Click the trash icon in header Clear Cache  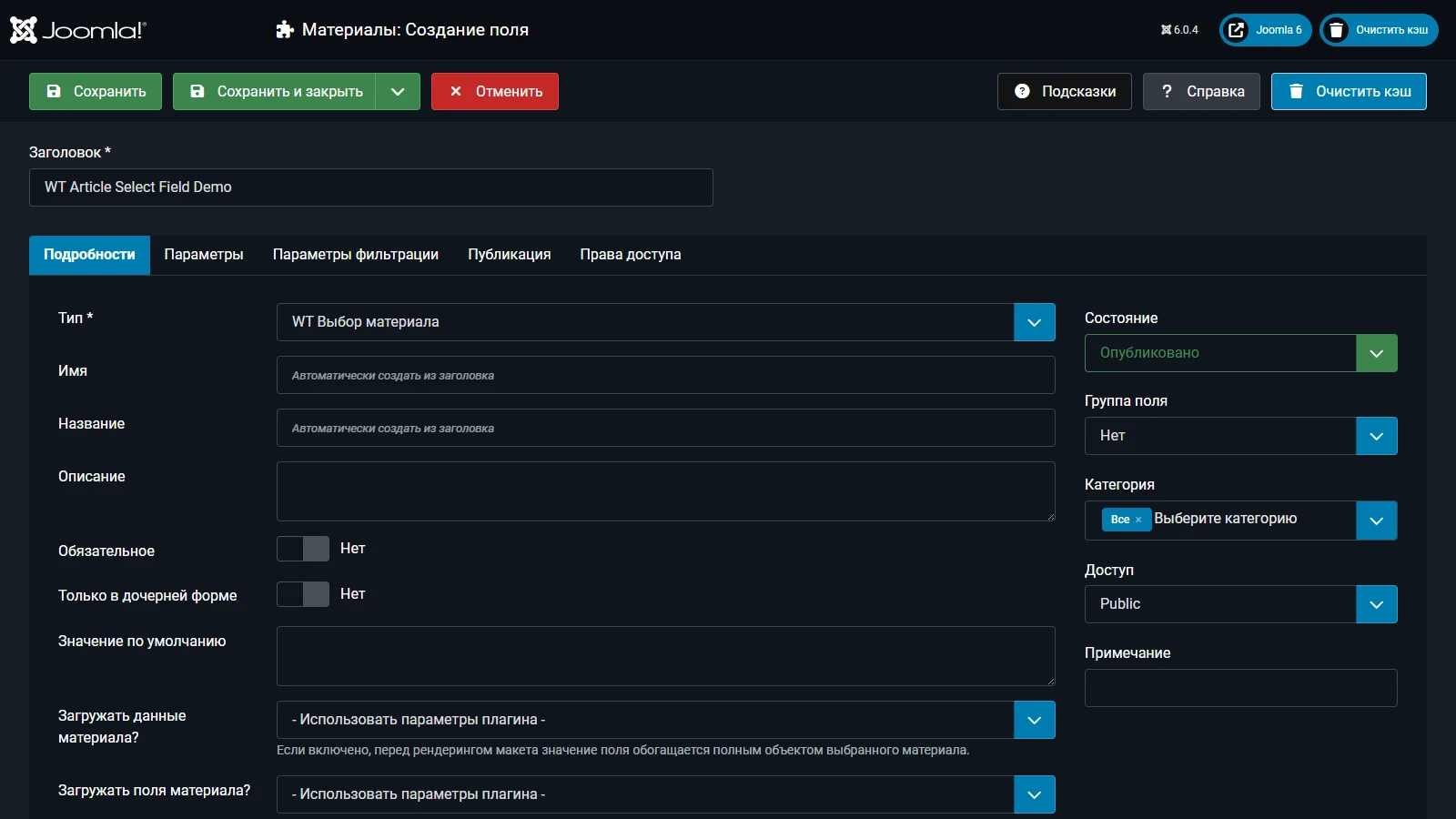click(1336, 30)
